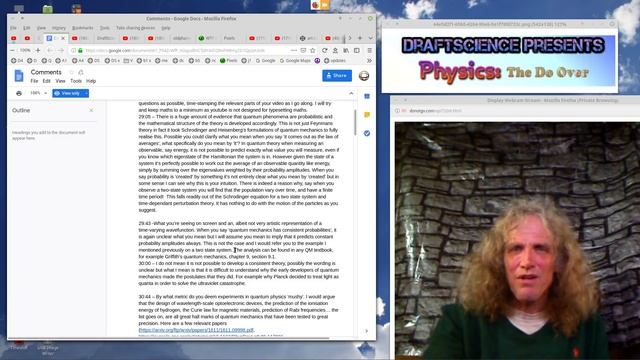Show site info via the padlock icon
Image resolution: width=640 pixels, height=360 pixels.
pos(80,50)
